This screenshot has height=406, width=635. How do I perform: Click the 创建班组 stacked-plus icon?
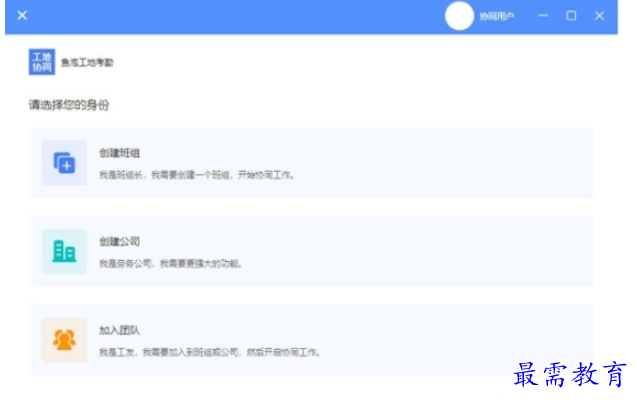tap(64, 163)
